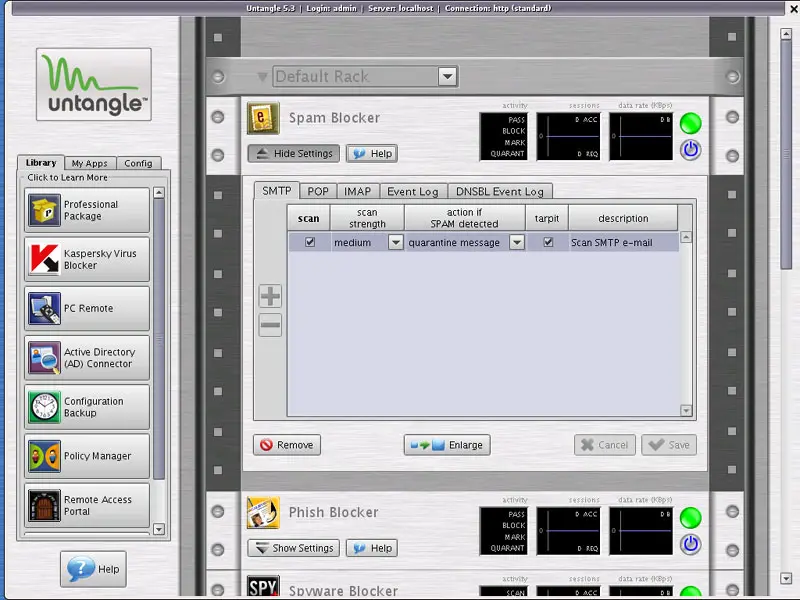Click the settings table scroll-up arrow
This screenshot has width=800, height=600.
click(686, 237)
